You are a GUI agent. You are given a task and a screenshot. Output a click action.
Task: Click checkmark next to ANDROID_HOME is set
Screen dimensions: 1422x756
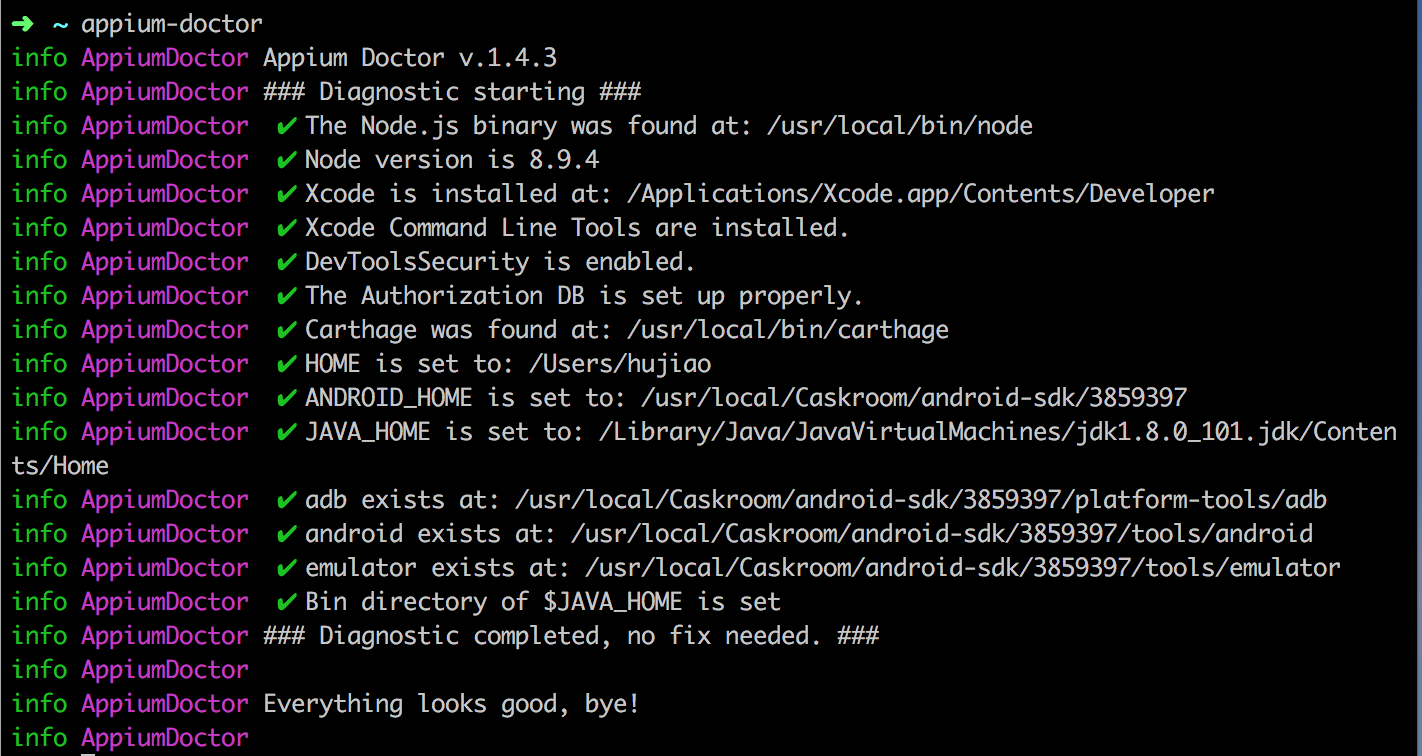coord(287,398)
